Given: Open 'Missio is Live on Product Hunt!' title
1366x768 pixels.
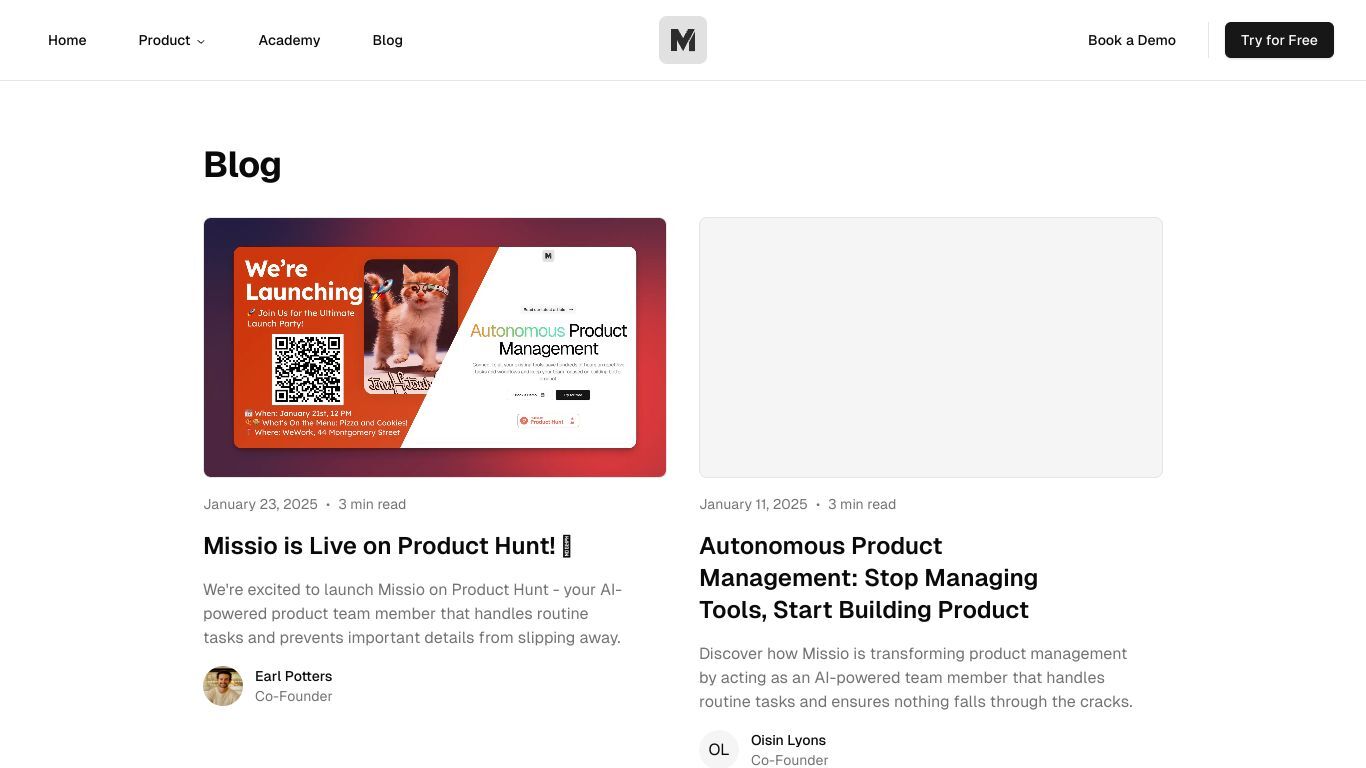Looking at the screenshot, I should click(388, 546).
